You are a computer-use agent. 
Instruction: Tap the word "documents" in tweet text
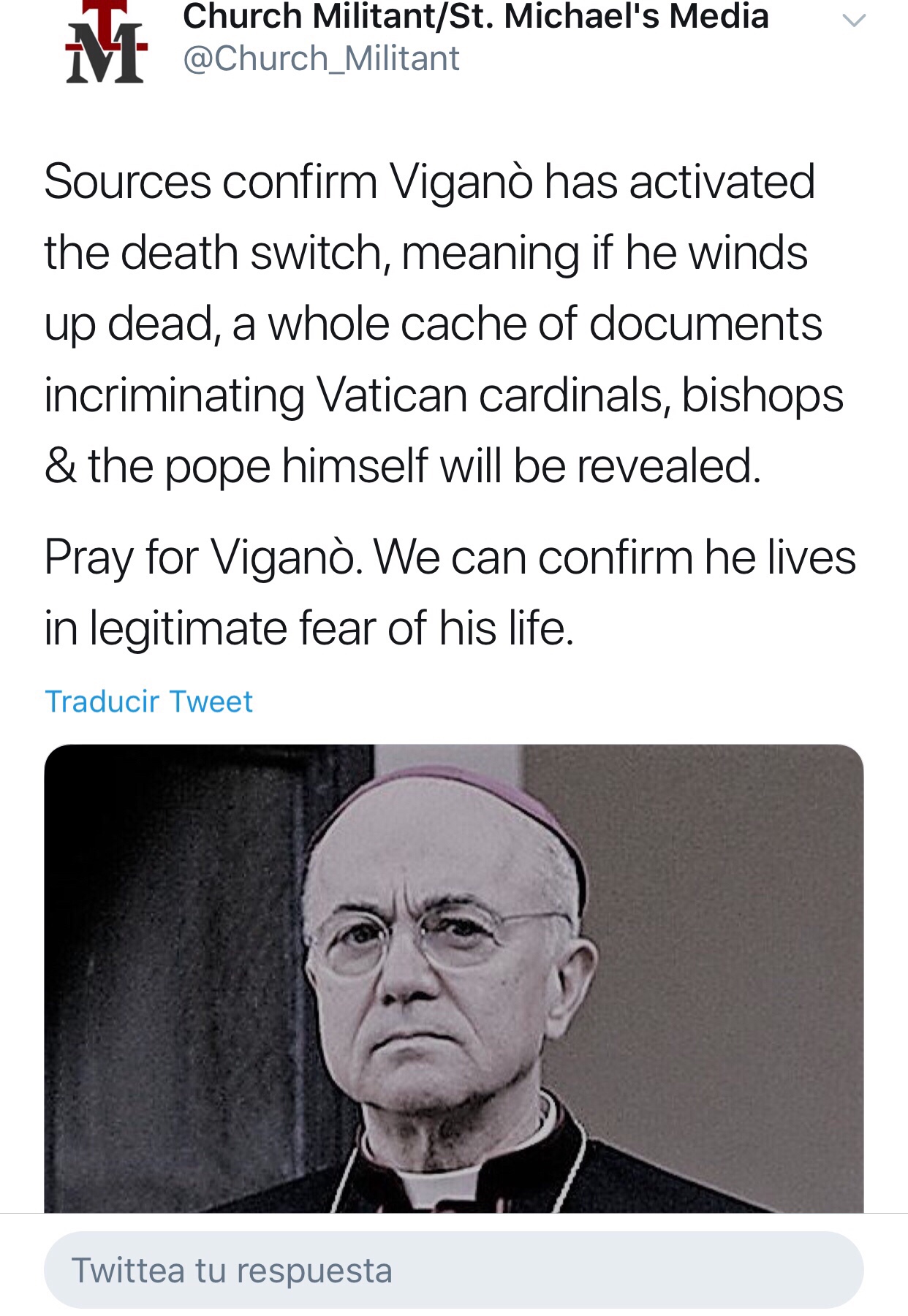pos(705,324)
